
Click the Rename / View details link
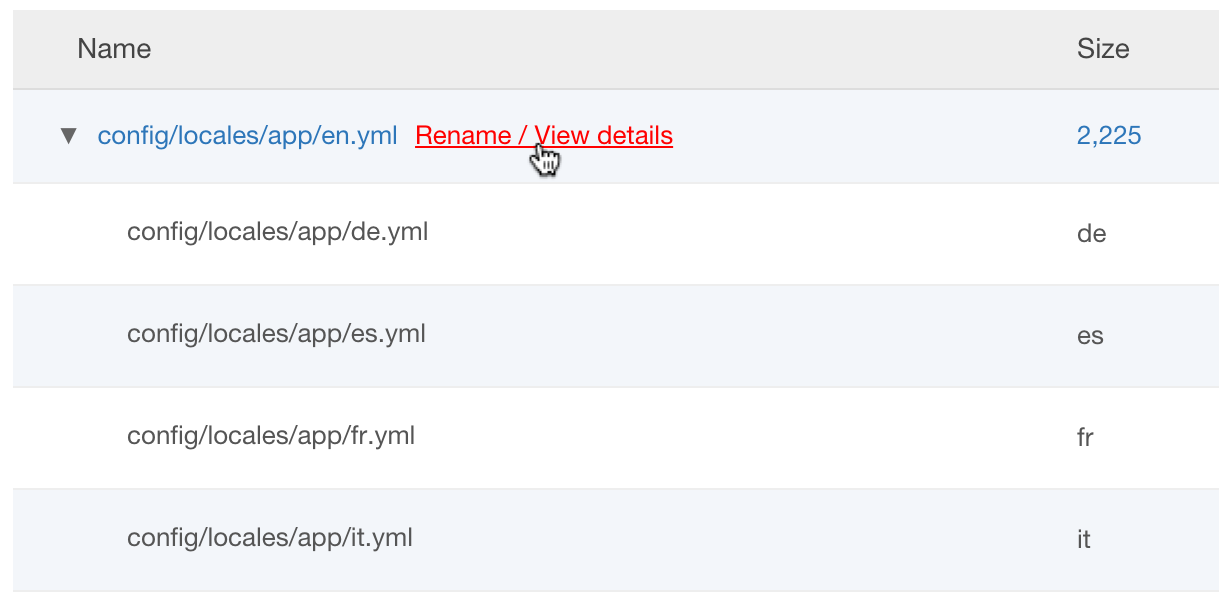click(x=544, y=135)
